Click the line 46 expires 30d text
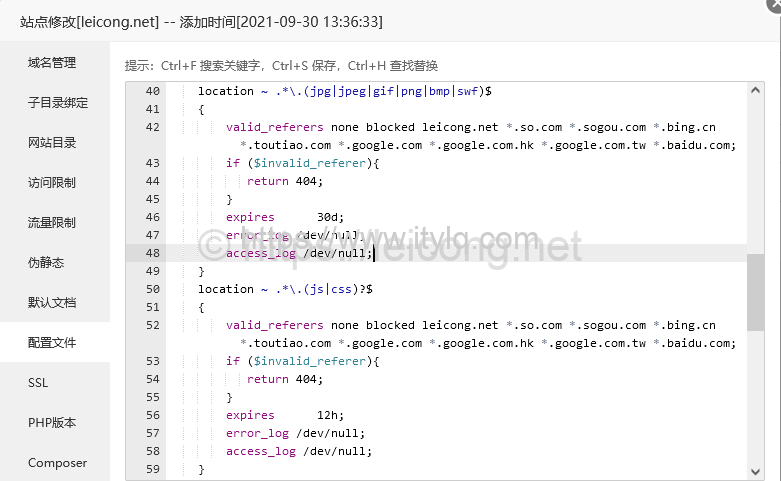Screen dimensions: 781x481 [x=282, y=217]
